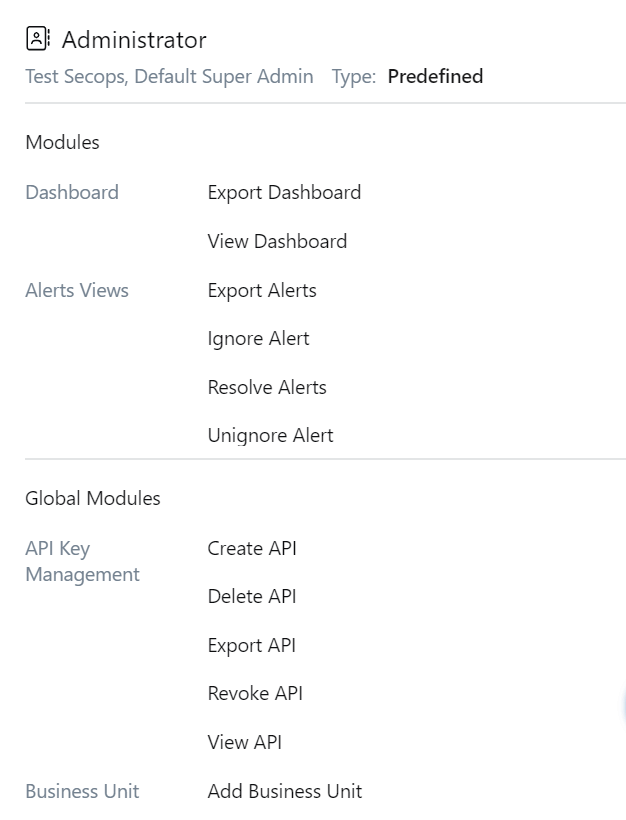Screen dimensions: 626x820
Task: Click the Test Secops, Default Super Admin subtitle
Action: pos(169,76)
